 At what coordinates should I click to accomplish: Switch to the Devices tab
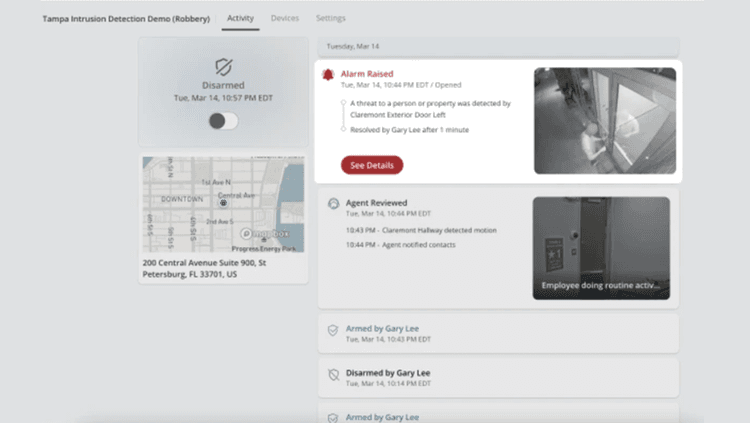tap(285, 18)
